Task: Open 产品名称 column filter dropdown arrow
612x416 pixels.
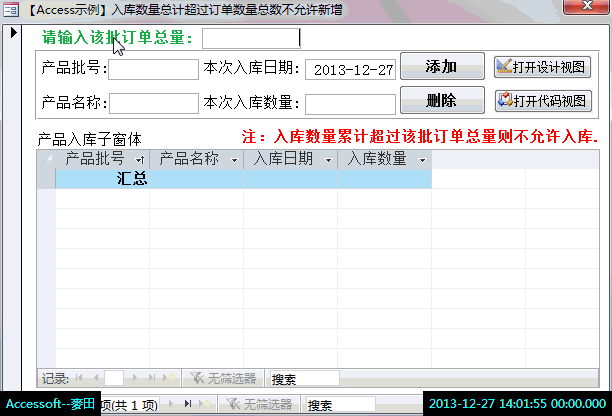Action: [234, 160]
